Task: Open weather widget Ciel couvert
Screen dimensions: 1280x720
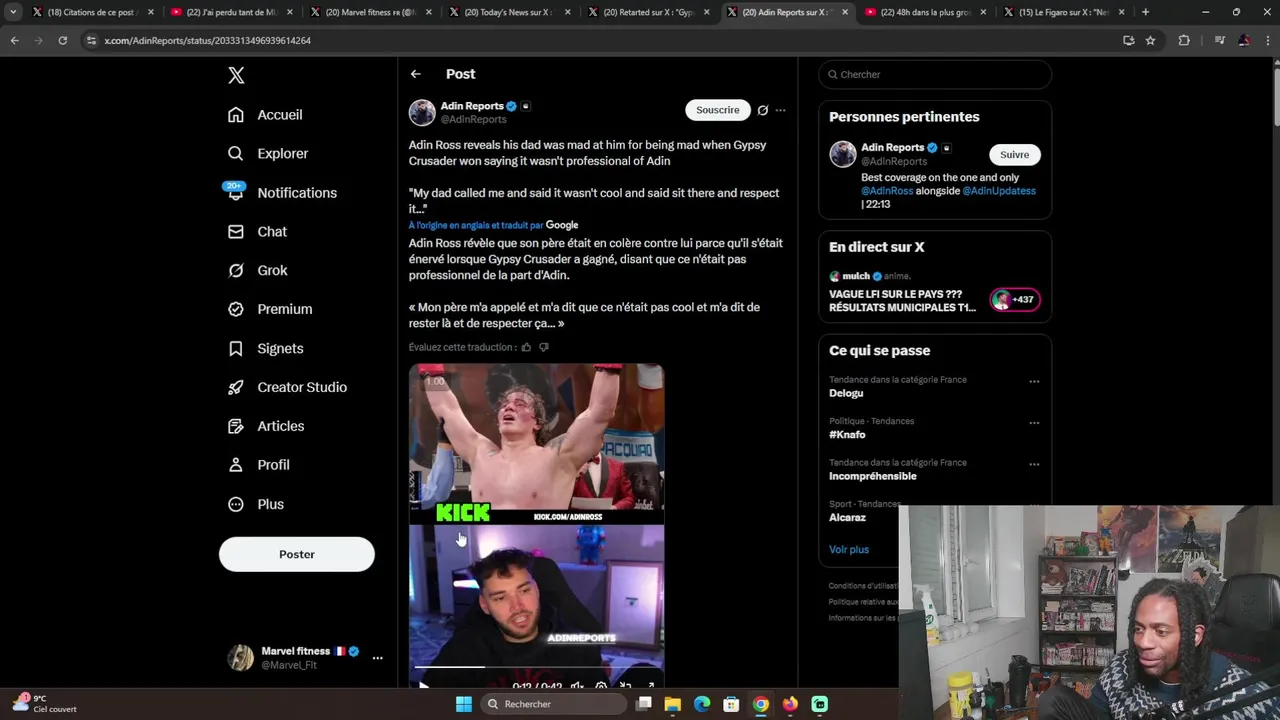Action: click(45, 704)
